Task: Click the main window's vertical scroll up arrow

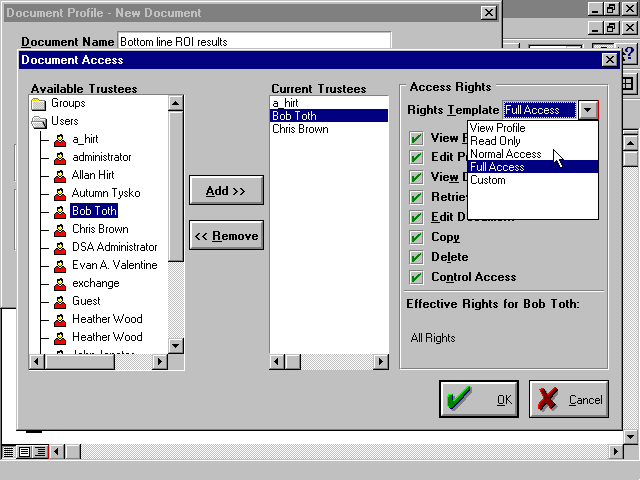Action: point(631,143)
